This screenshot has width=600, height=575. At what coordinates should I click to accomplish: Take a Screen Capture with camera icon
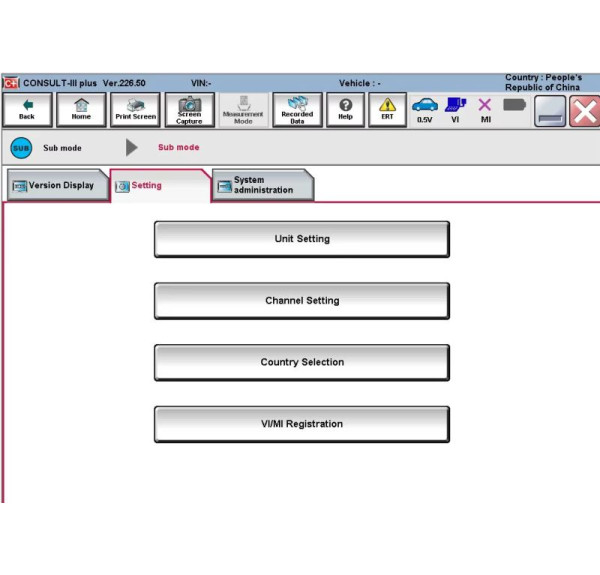click(189, 110)
